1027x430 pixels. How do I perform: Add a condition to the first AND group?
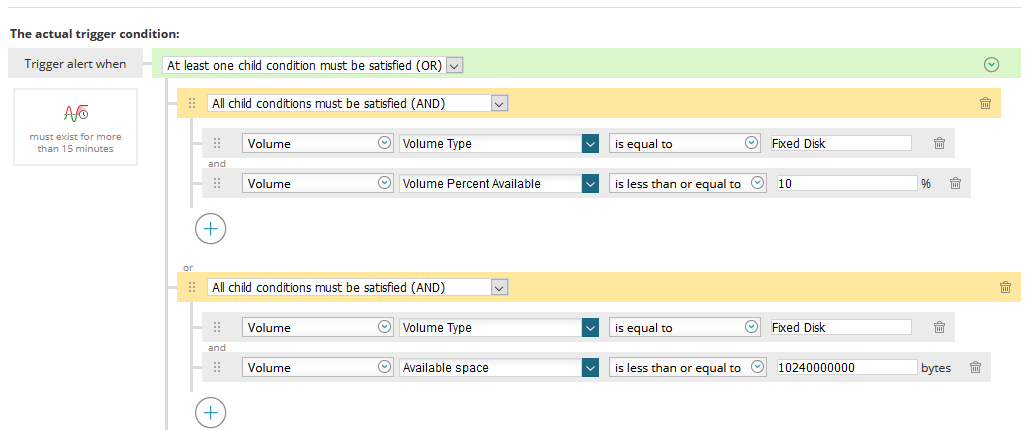pyautogui.click(x=210, y=228)
